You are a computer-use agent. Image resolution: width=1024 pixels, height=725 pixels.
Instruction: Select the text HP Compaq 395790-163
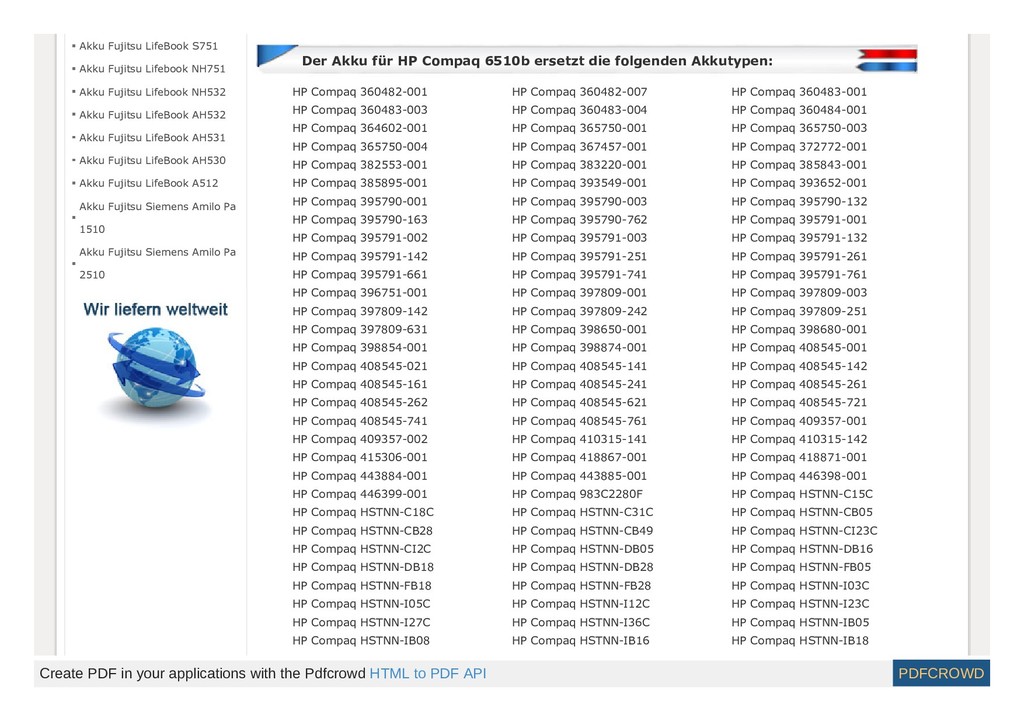click(360, 220)
